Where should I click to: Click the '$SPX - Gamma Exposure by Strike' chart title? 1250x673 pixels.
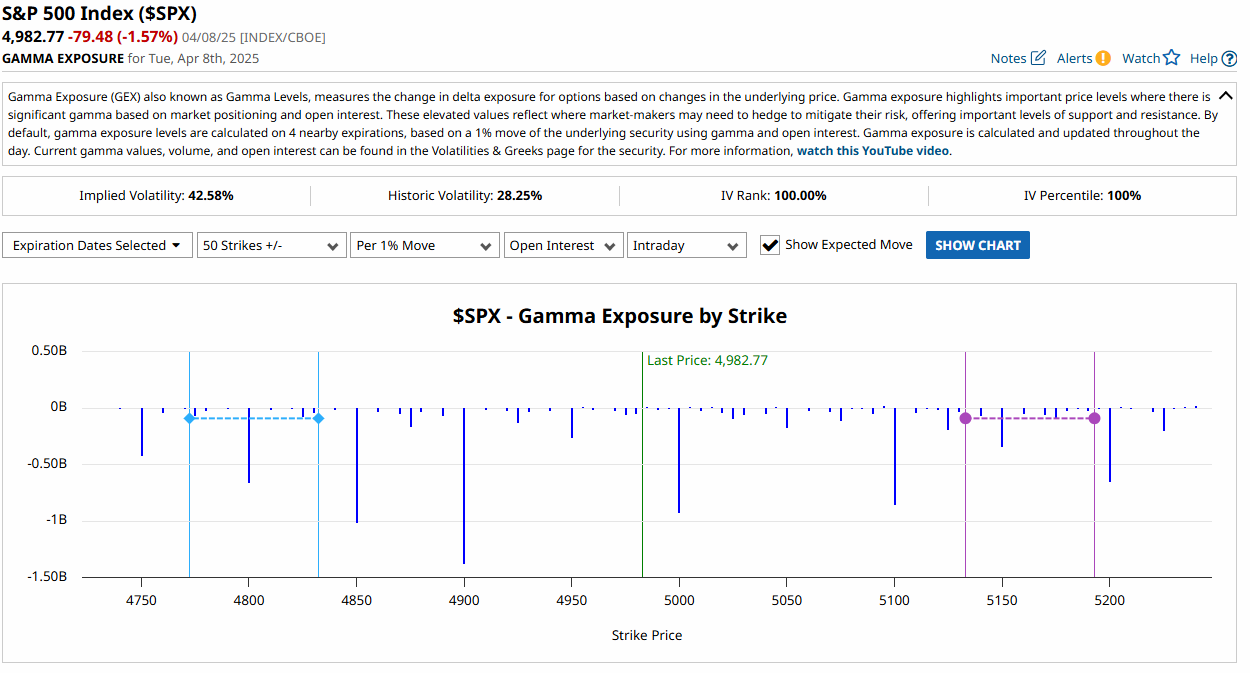tap(620, 316)
